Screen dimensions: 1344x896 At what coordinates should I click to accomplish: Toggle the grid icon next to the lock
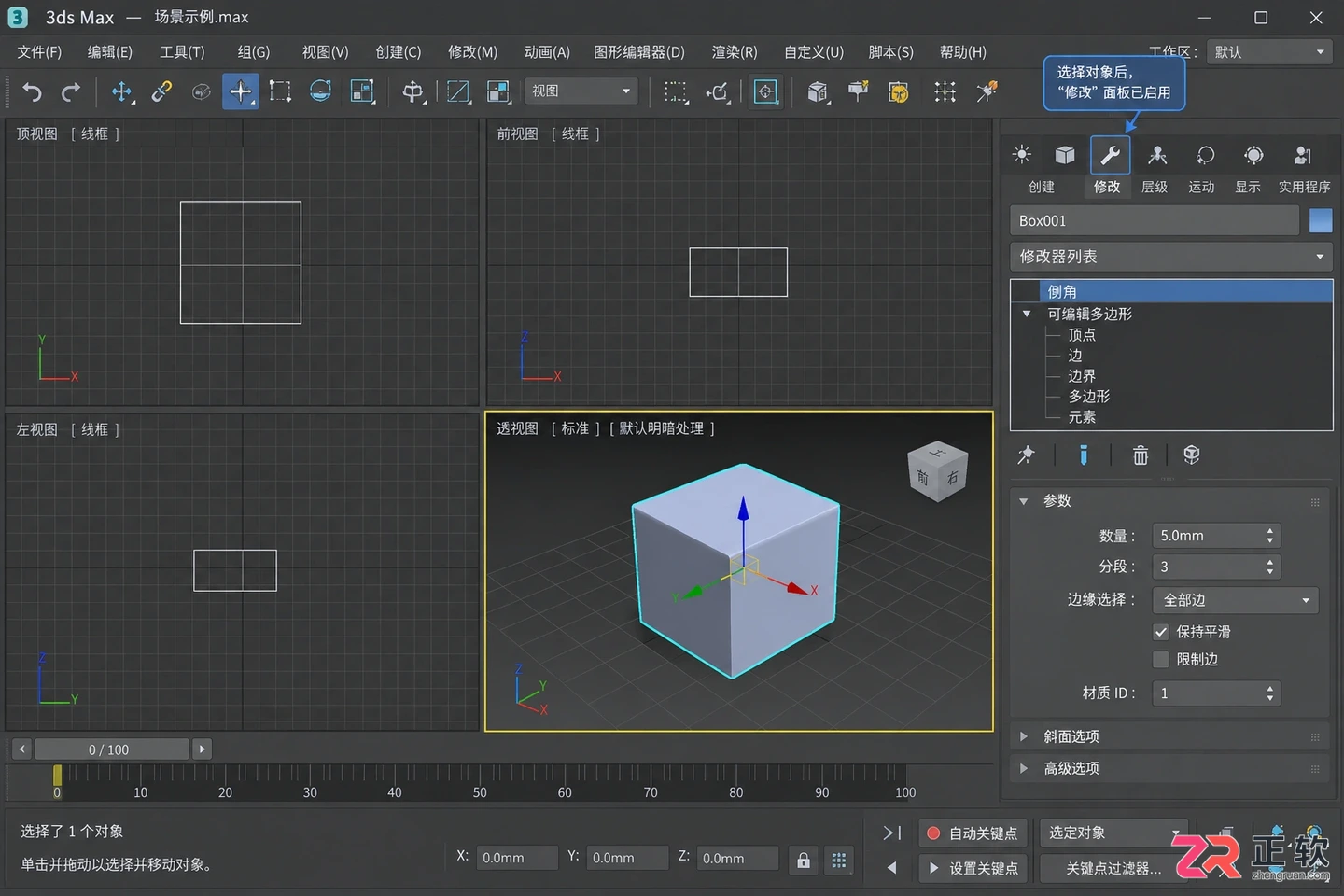pos(839,860)
